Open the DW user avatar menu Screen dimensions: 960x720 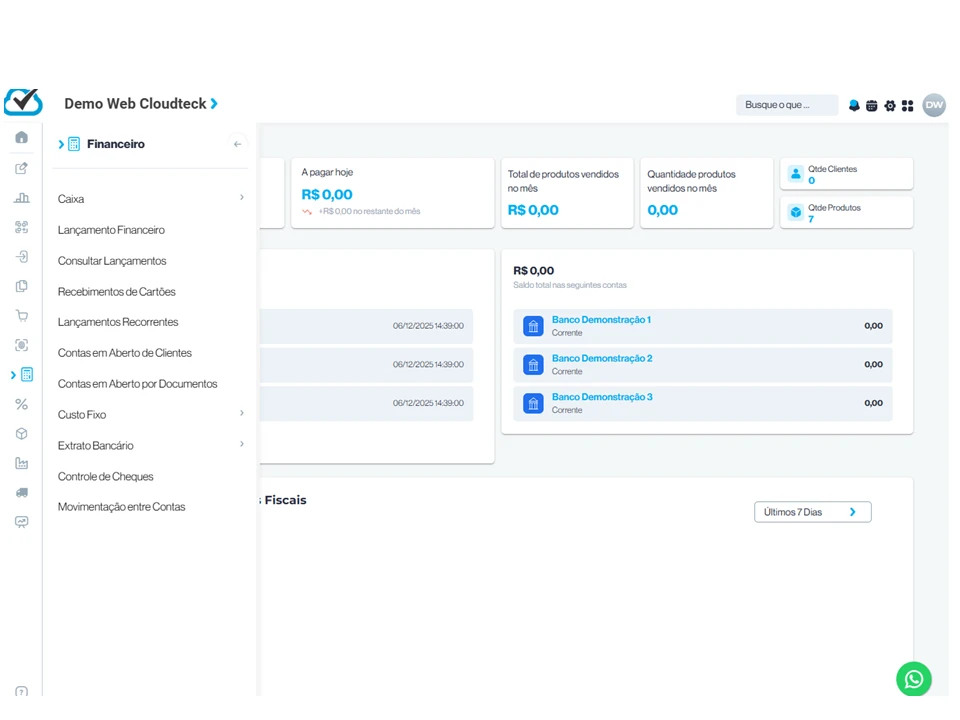(934, 105)
